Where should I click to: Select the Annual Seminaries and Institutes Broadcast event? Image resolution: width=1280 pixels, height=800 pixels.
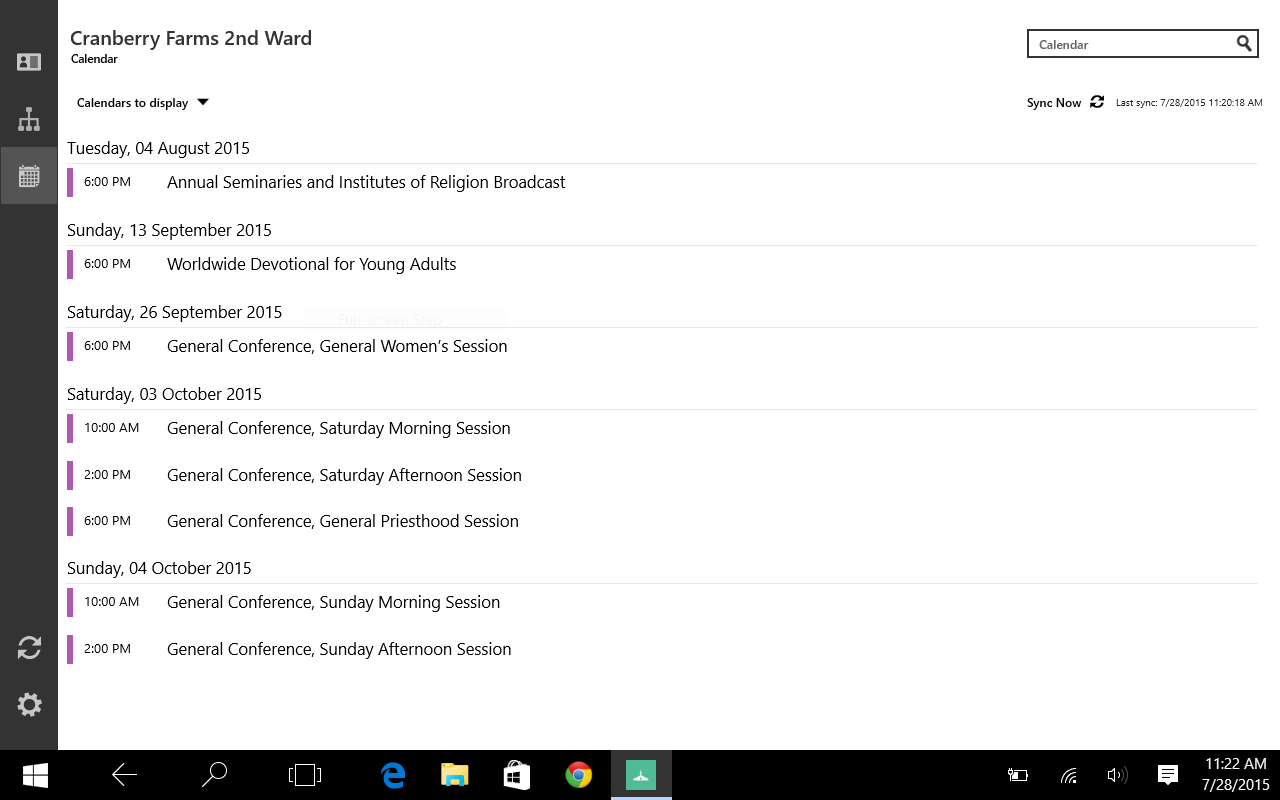[x=366, y=182]
